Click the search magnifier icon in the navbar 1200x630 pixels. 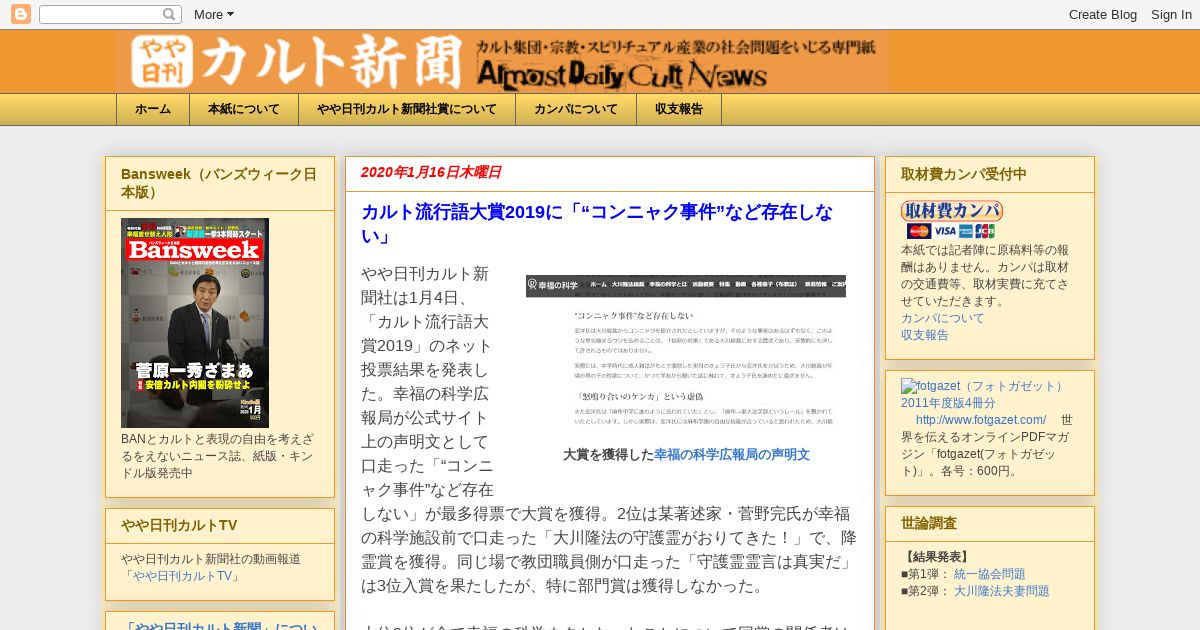pyautogui.click(x=170, y=14)
